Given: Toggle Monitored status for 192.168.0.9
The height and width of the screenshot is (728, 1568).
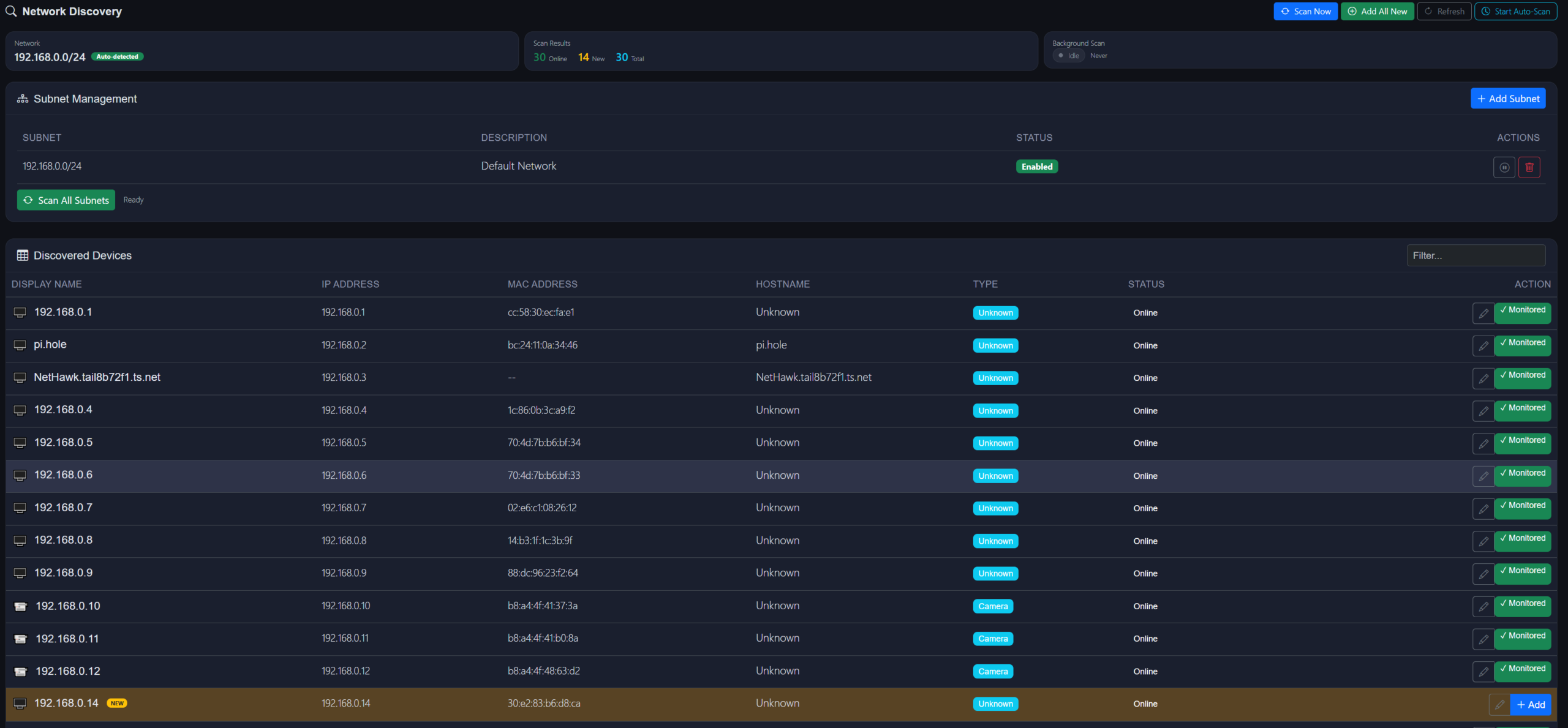Looking at the screenshot, I should (x=1522, y=574).
